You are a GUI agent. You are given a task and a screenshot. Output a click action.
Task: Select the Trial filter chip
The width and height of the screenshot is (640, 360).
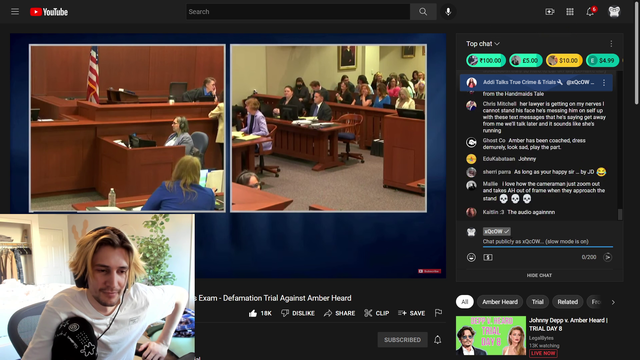click(538, 302)
